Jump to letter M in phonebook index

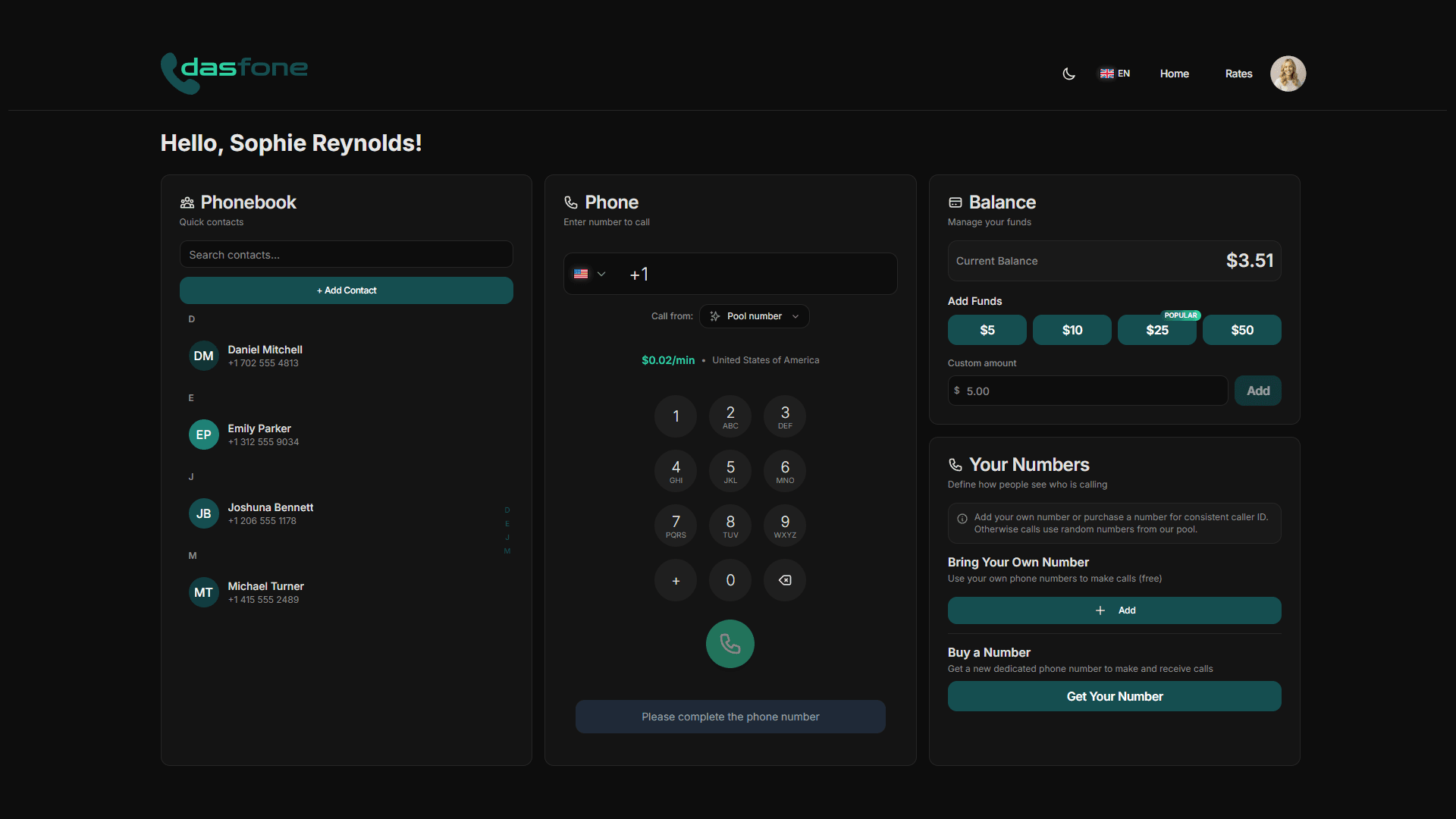pos(507,551)
